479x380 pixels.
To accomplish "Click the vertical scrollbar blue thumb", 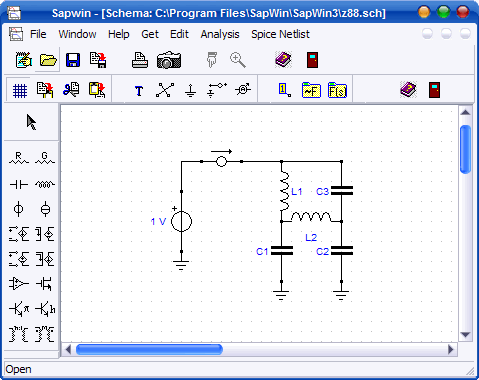I will pos(465,149).
